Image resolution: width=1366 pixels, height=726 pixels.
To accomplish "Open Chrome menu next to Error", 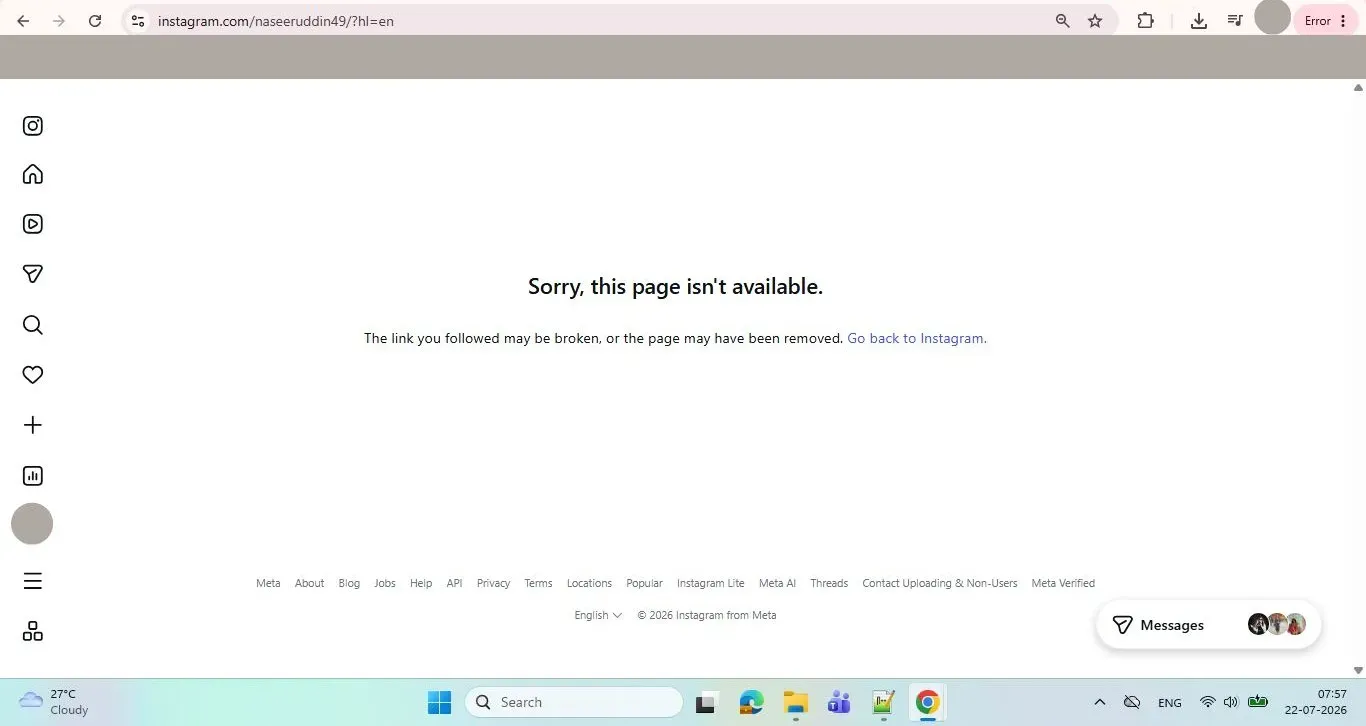I will click(1343, 21).
